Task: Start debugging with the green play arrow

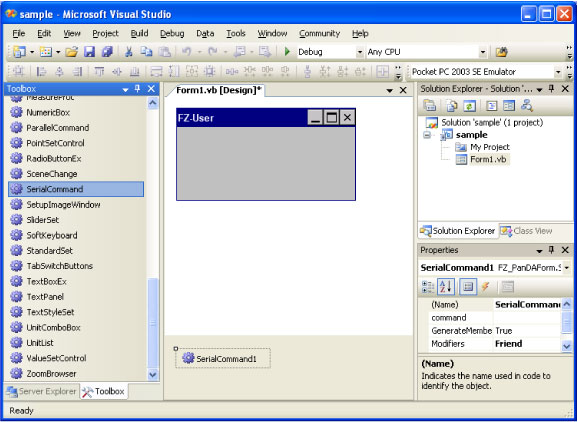Action: (x=287, y=52)
